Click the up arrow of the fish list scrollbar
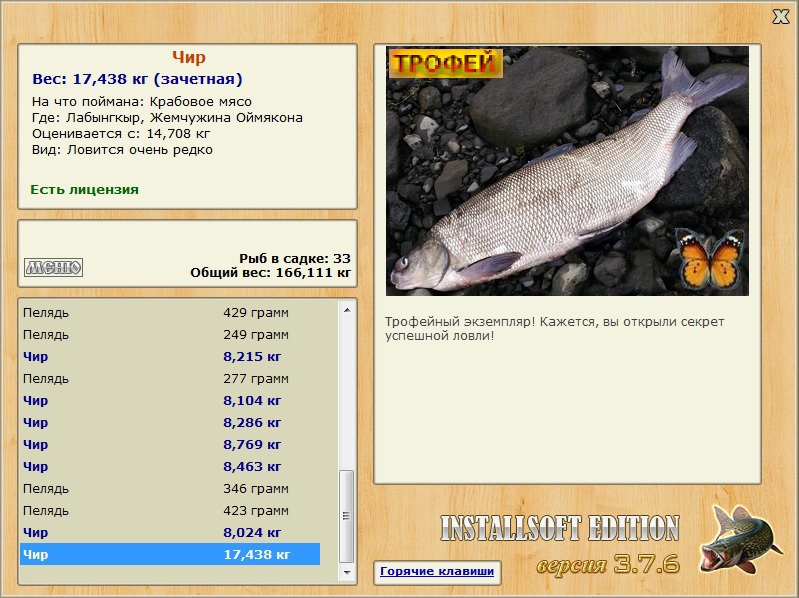This screenshot has height=598, width=799. [347, 310]
